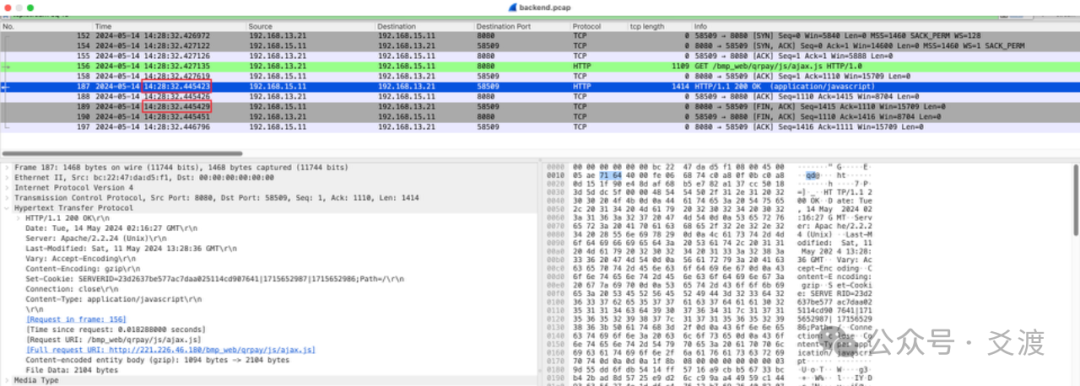The image size is (1080, 386).
Task: Expand the Transmission Control Protocol node
Action: click(7, 198)
